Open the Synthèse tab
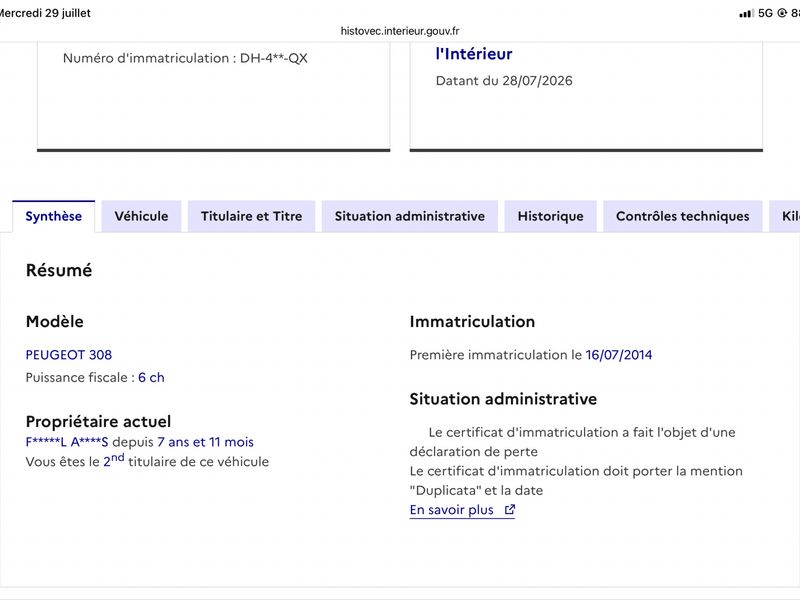The image size is (800, 600). coord(54,216)
